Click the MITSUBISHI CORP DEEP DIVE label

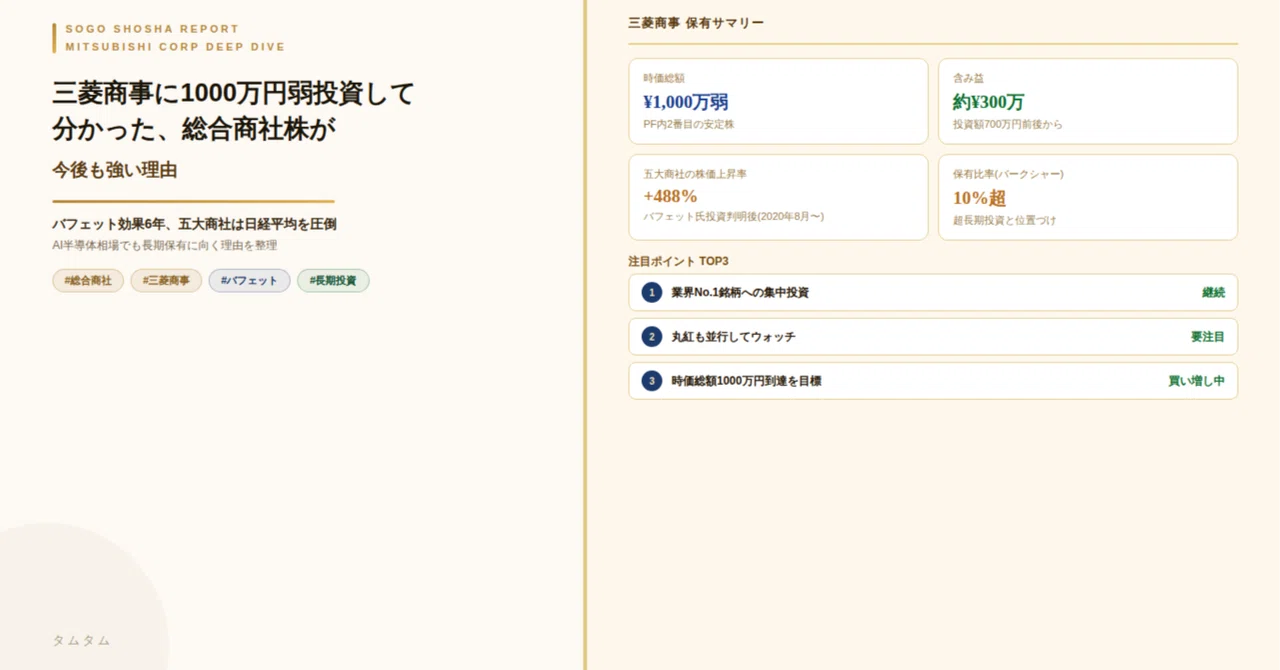(x=175, y=47)
